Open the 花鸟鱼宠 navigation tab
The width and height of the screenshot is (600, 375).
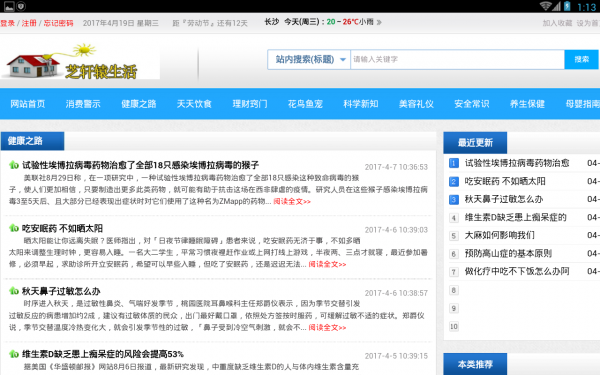305,104
